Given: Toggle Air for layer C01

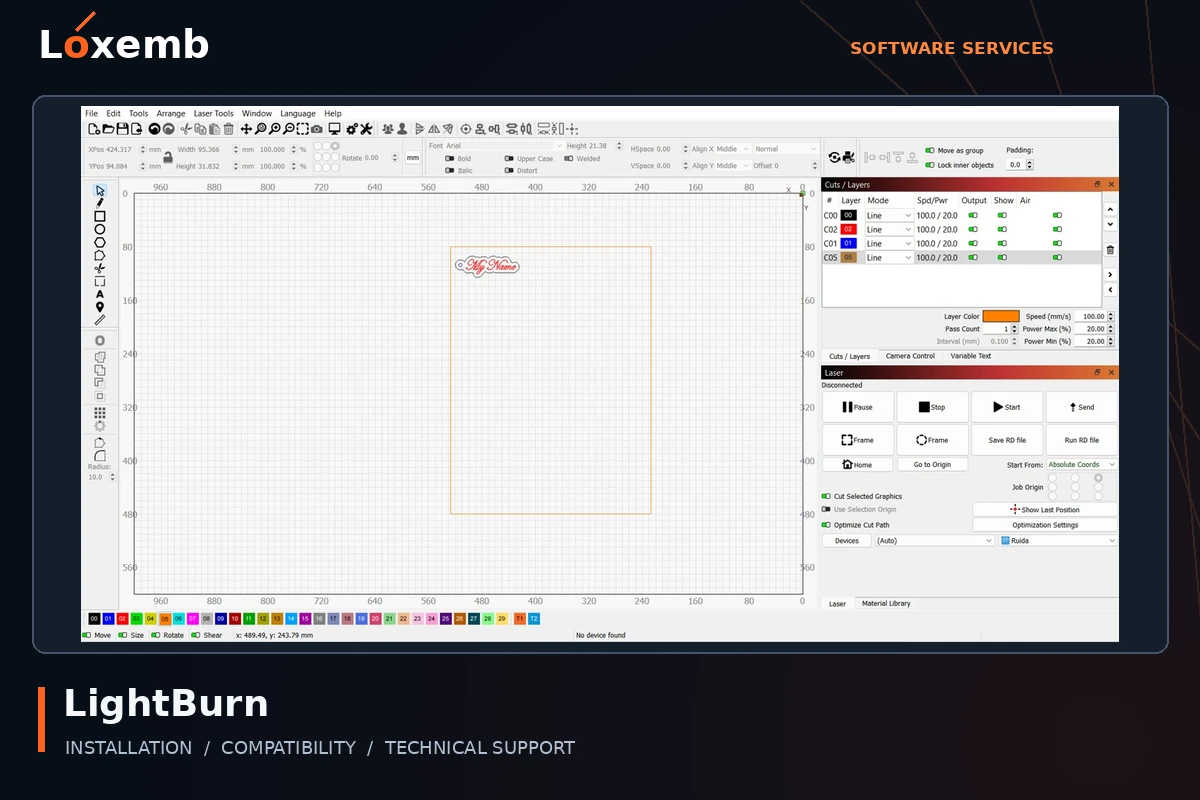Looking at the screenshot, I should [1057, 243].
